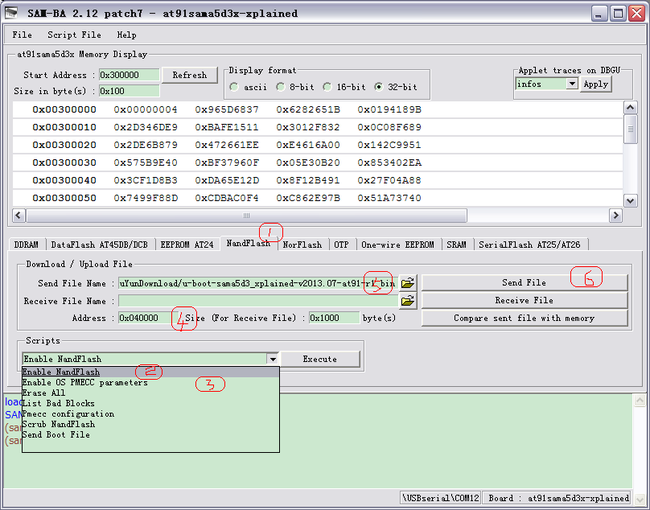Screen dimensions: 650x510
Task: Click the Board at91sama5d3x-xplained status entry
Action: pyautogui.click(x=558, y=498)
